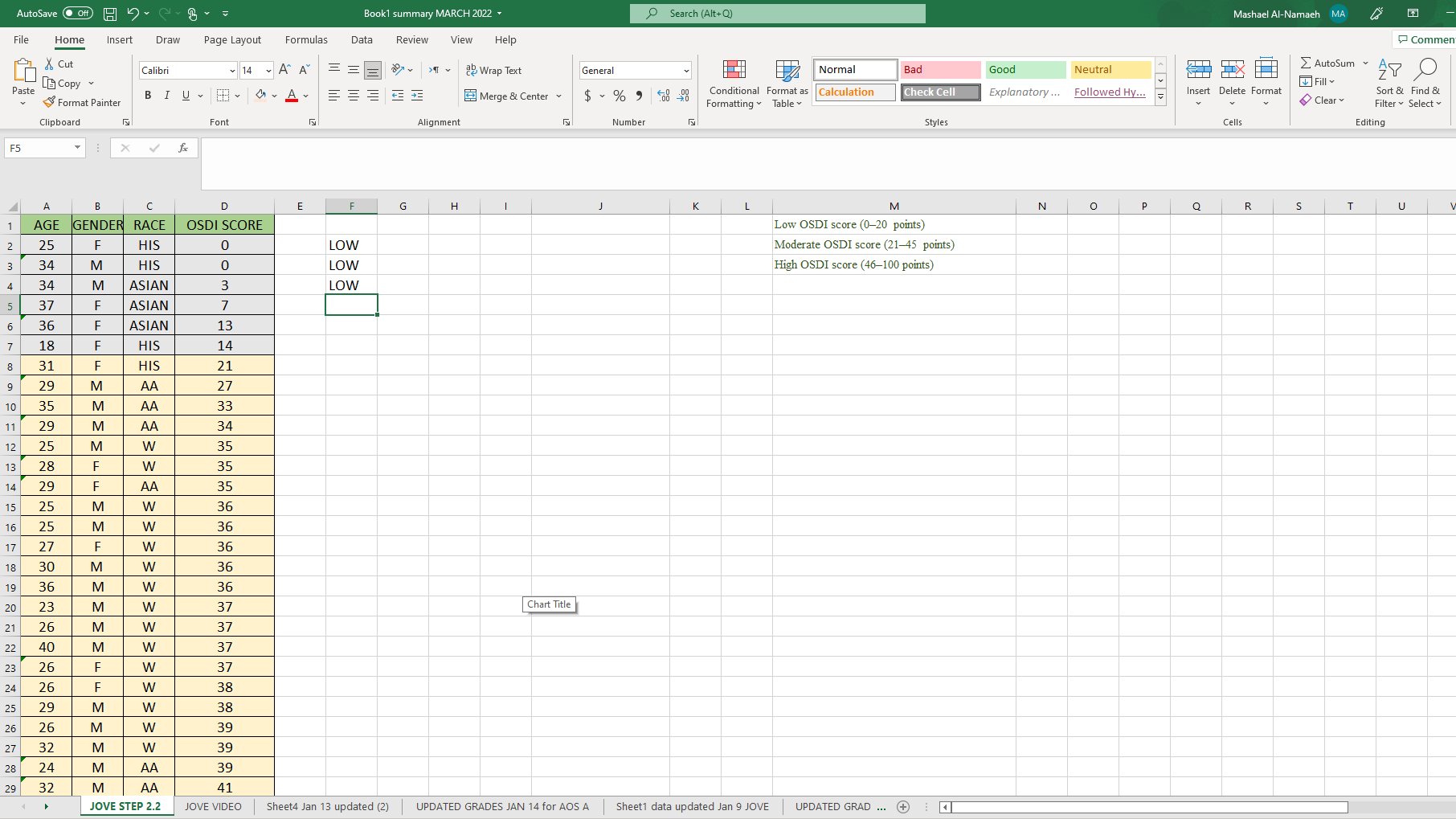Screen dimensions: 1456x819
Task: Switch to JOVE VIDEO sheet tab
Action: click(x=213, y=806)
